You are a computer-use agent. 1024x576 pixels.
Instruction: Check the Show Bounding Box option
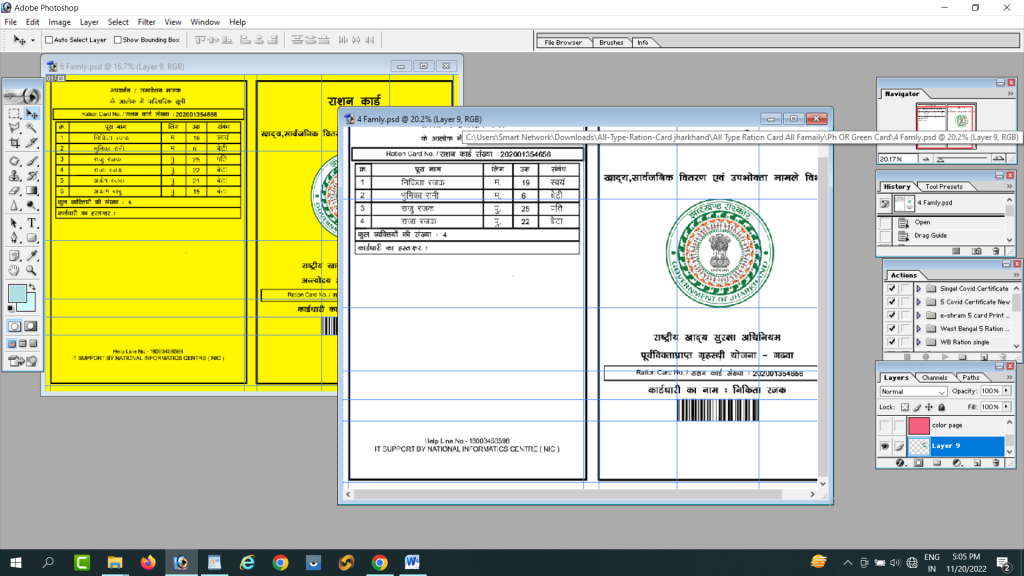pyautogui.click(x=116, y=41)
